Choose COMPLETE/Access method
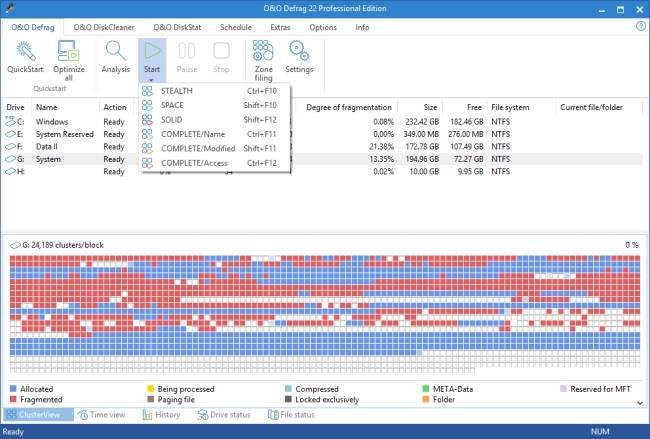Screen dimensions: 650x439 point(215,163)
